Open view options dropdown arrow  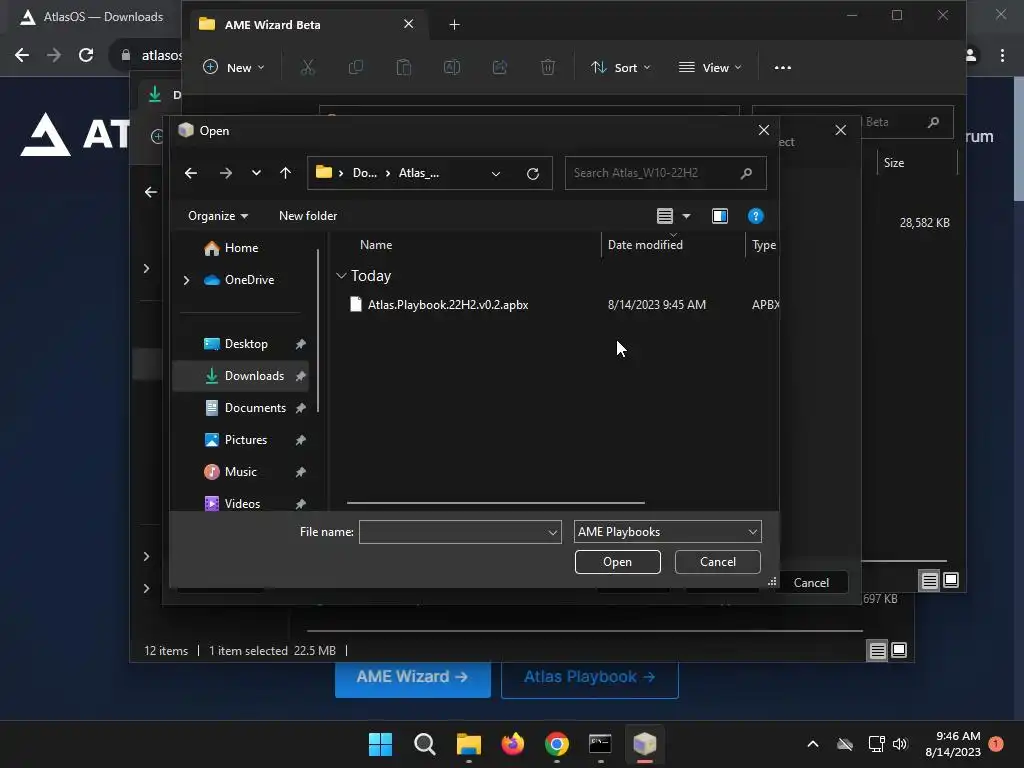[x=686, y=216]
